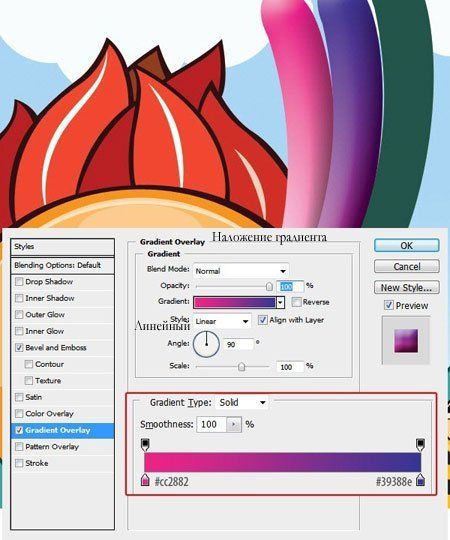Select the Stroke style entry

click(36, 463)
